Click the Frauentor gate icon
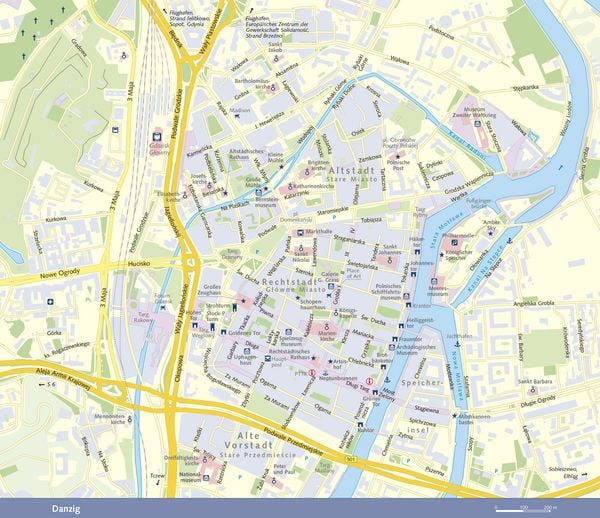Image resolution: width=600 pixels, height=518 pixels. click(x=395, y=339)
